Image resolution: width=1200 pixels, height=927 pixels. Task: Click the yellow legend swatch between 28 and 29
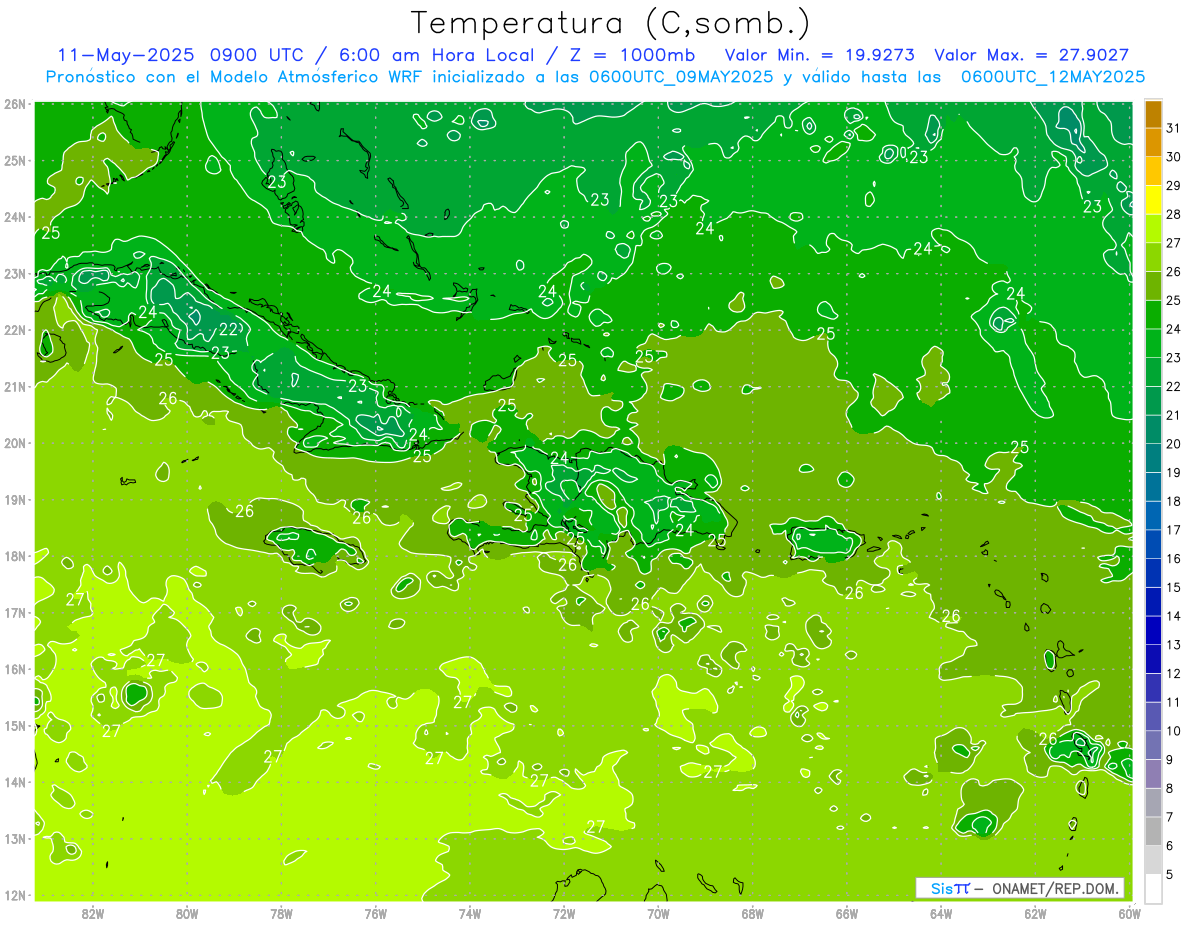(1153, 200)
